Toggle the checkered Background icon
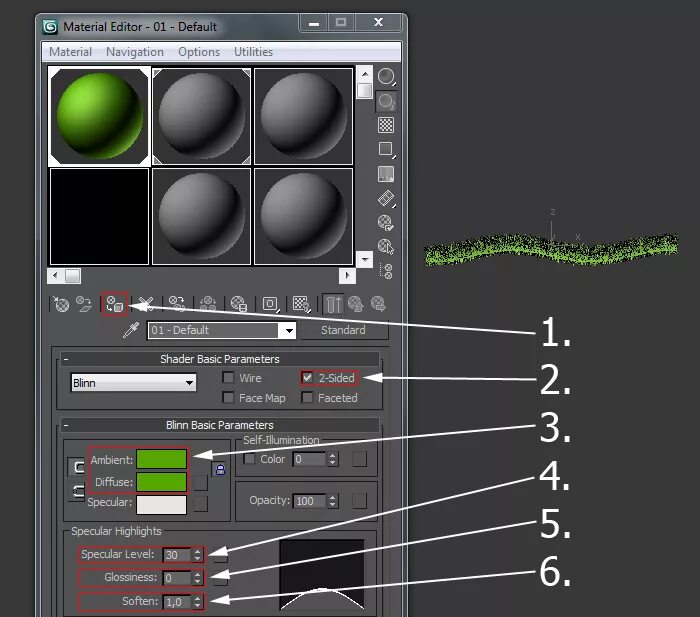 (x=386, y=125)
